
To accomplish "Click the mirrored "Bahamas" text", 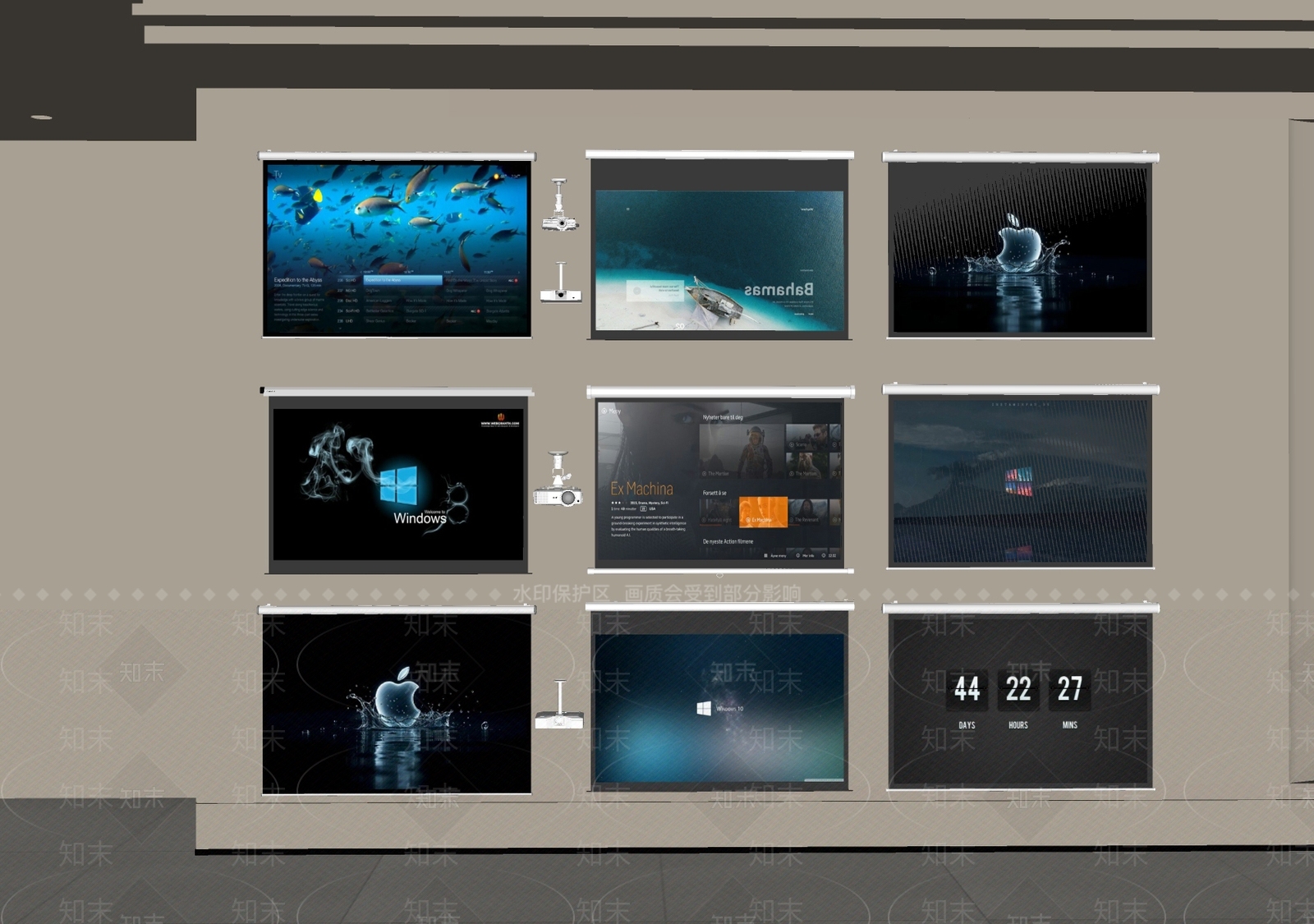I will click(779, 289).
